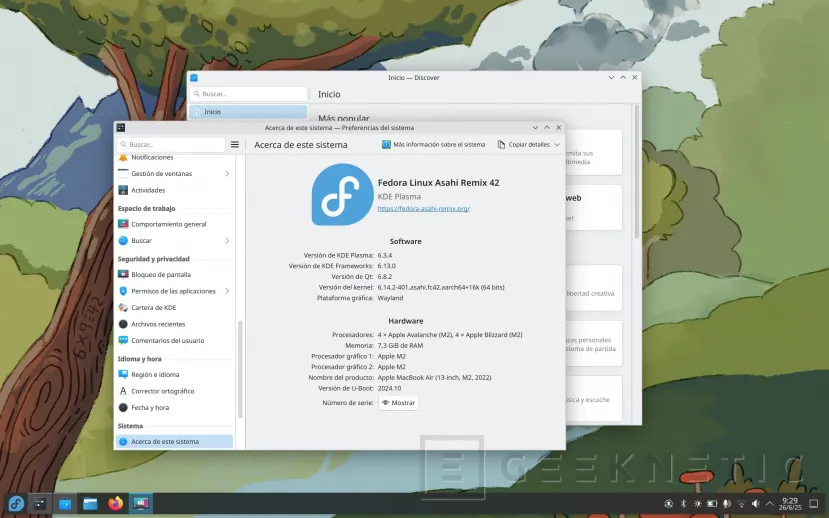Launch the Discover store from taskbar

[65, 503]
